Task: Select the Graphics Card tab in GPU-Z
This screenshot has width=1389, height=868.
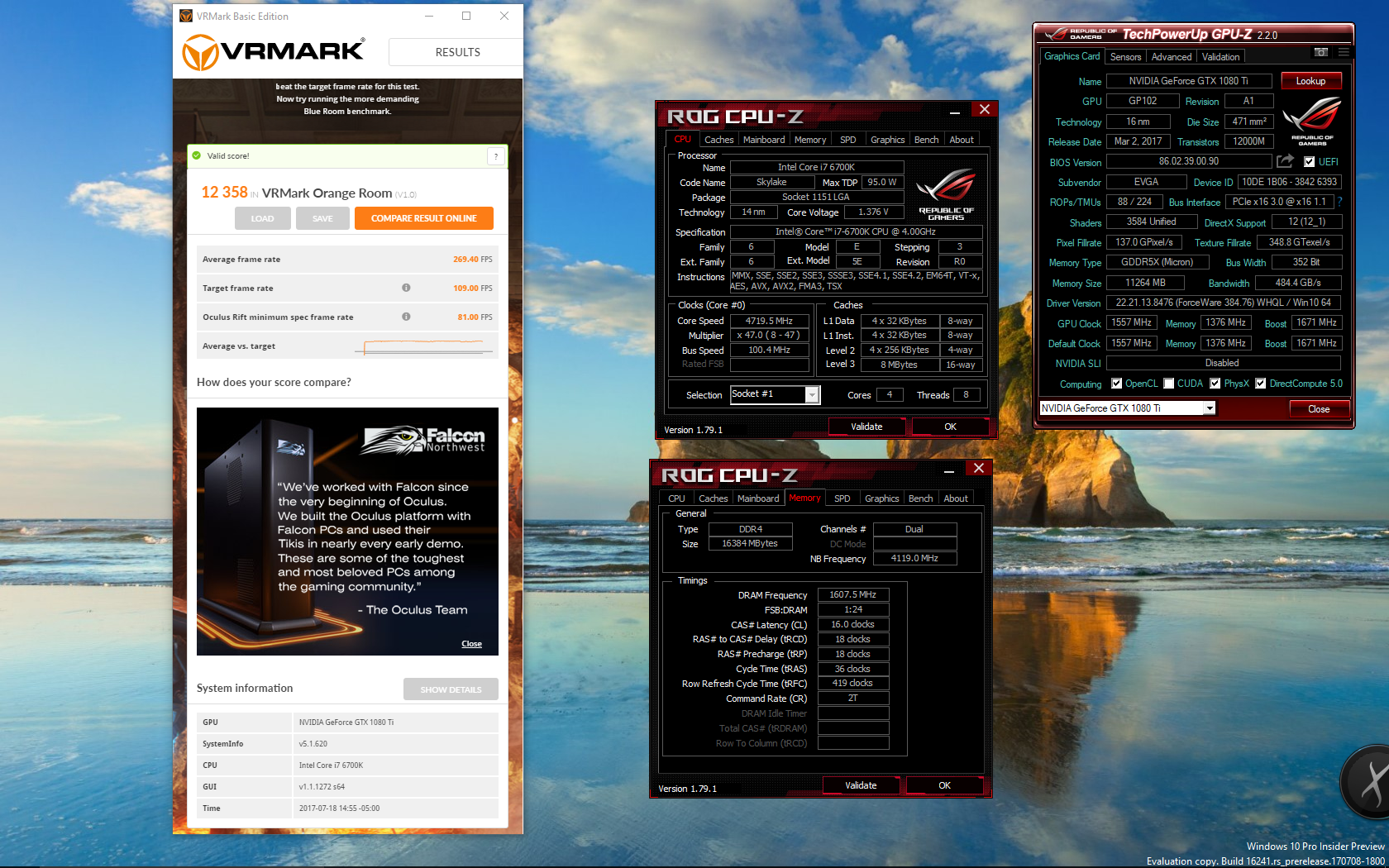Action: point(1072,56)
